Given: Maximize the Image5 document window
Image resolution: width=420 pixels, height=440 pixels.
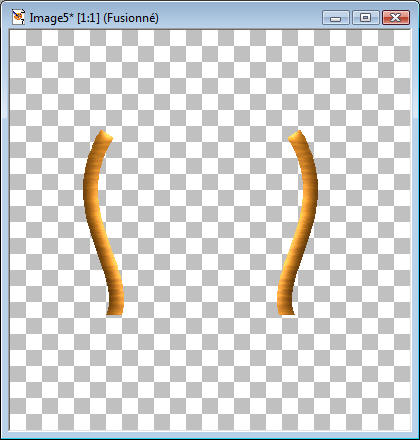Looking at the screenshot, I should [366, 17].
